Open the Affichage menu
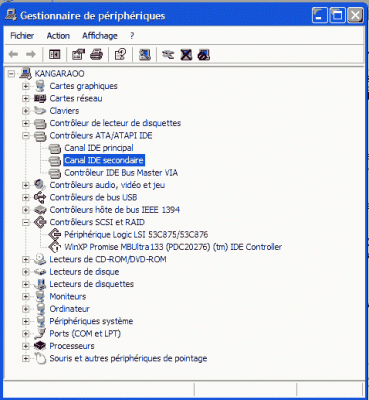Image resolution: width=369 pixels, height=400 pixels. pyautogui.click(x=100, y=36)
